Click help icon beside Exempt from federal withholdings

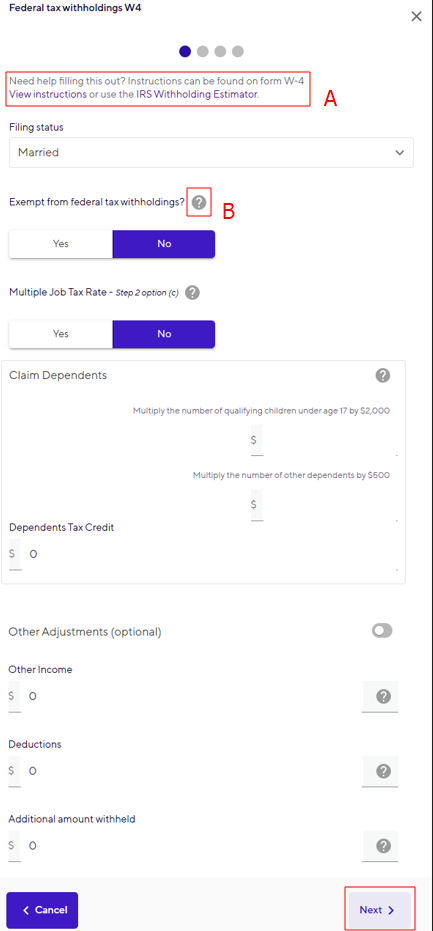point(200,202)
